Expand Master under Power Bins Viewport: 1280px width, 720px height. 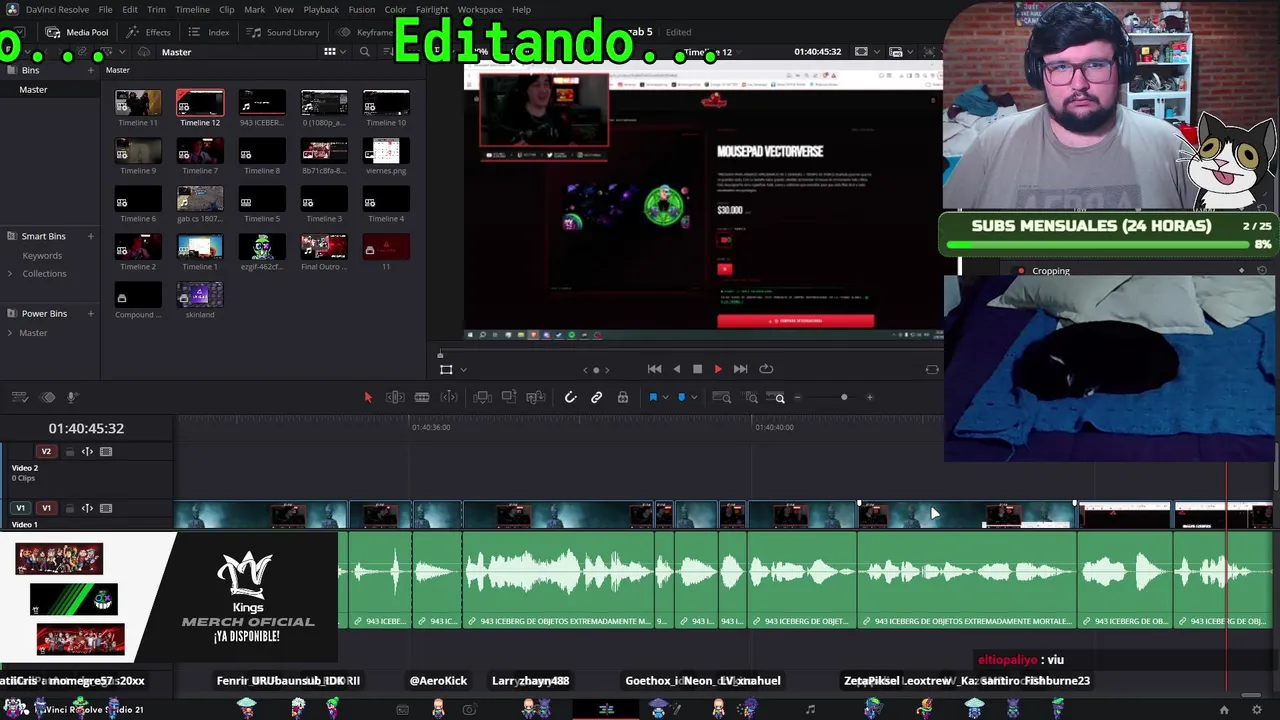(10, 333)
